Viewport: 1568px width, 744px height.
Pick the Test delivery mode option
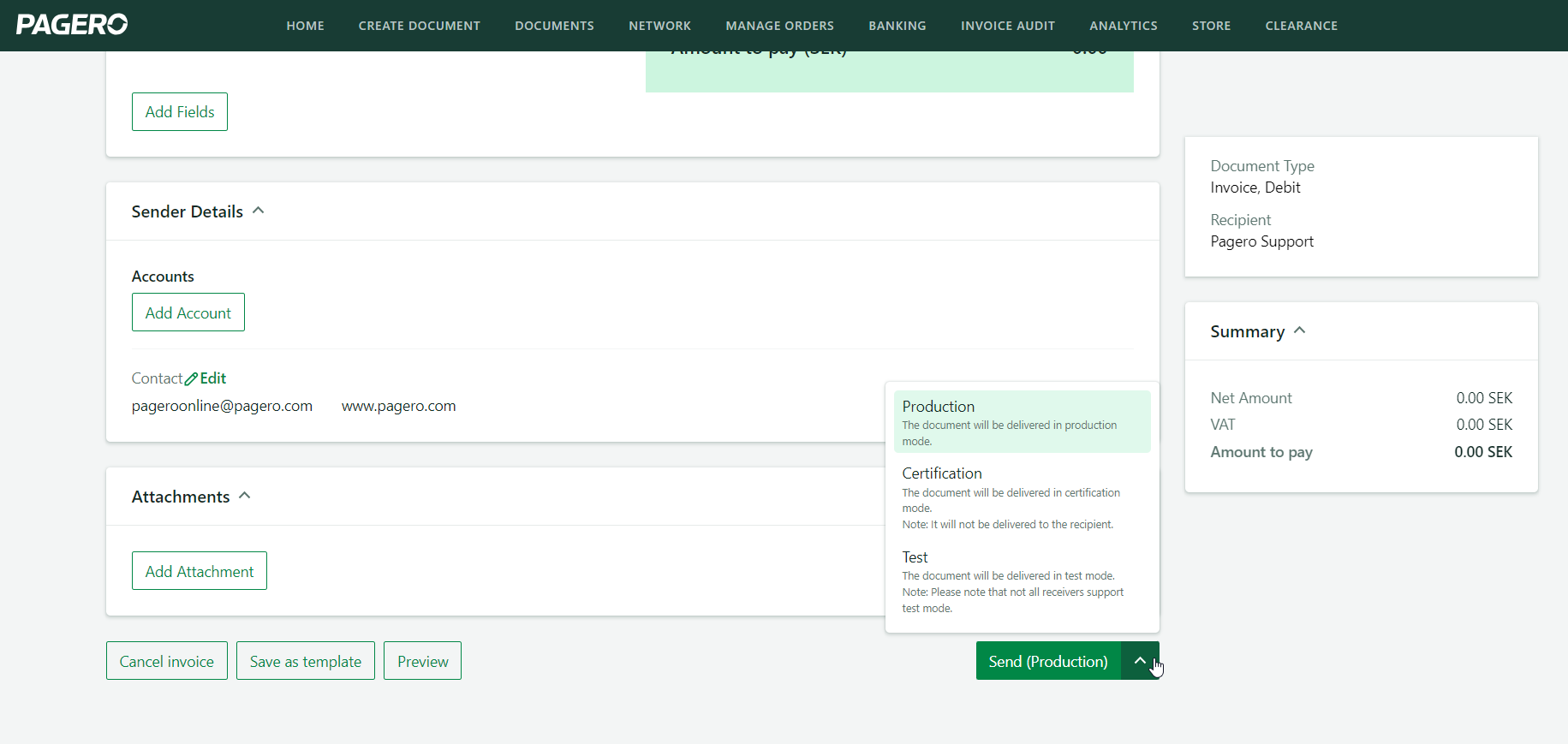(1022, 582)
